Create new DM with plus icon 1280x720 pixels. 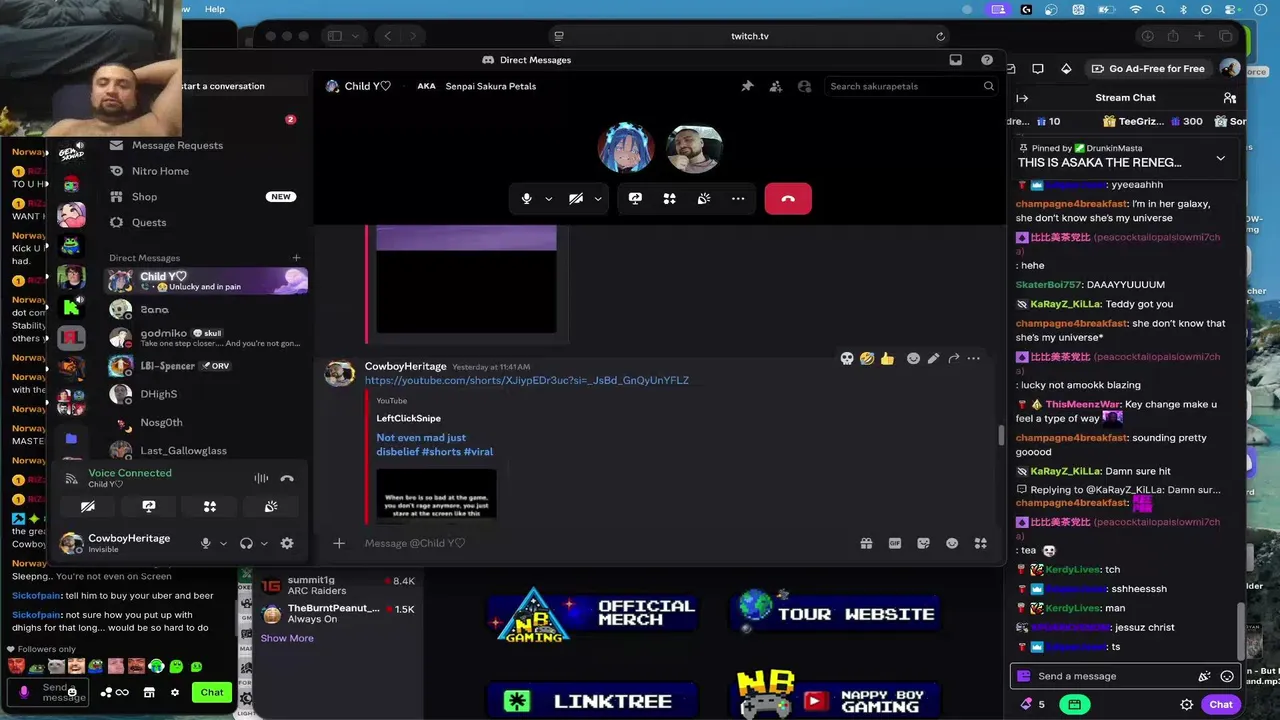point(296,258)
